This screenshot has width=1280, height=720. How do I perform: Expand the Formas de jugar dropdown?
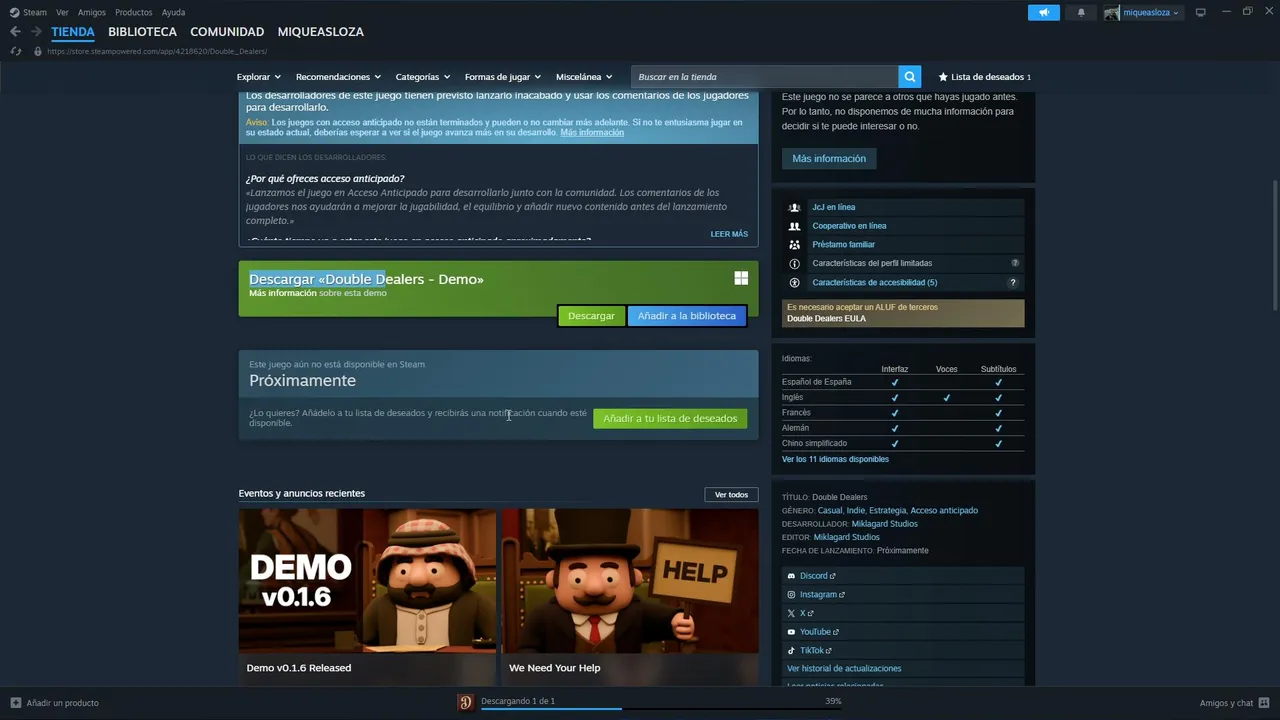(502, 77)
